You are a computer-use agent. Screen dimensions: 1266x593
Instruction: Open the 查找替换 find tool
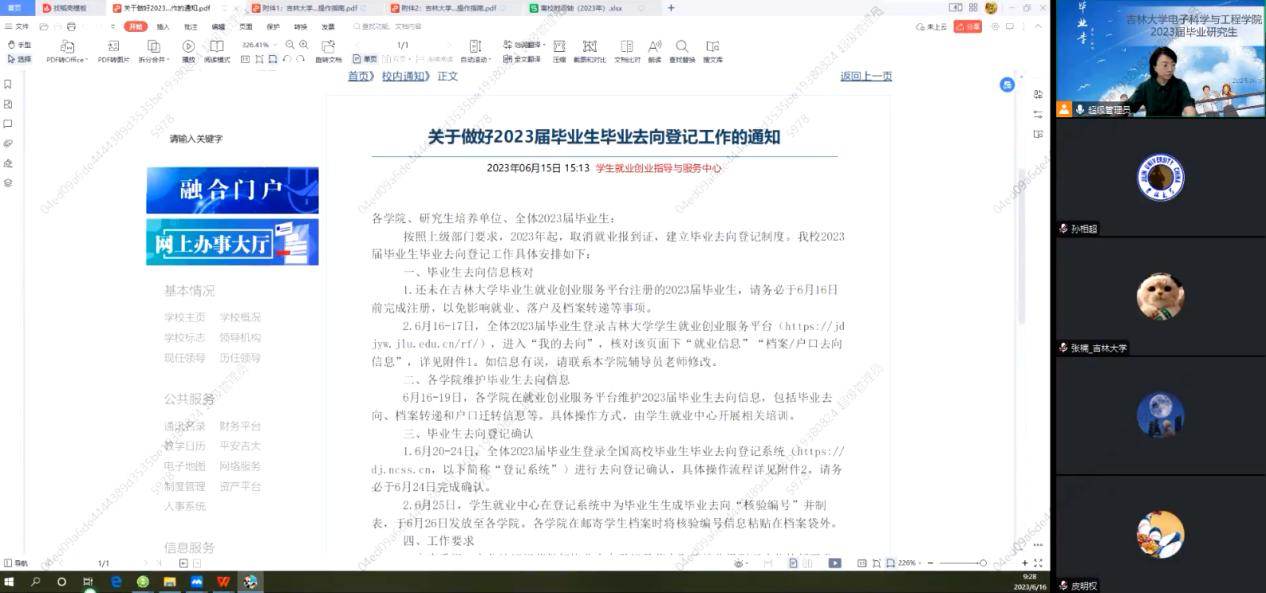682,47
